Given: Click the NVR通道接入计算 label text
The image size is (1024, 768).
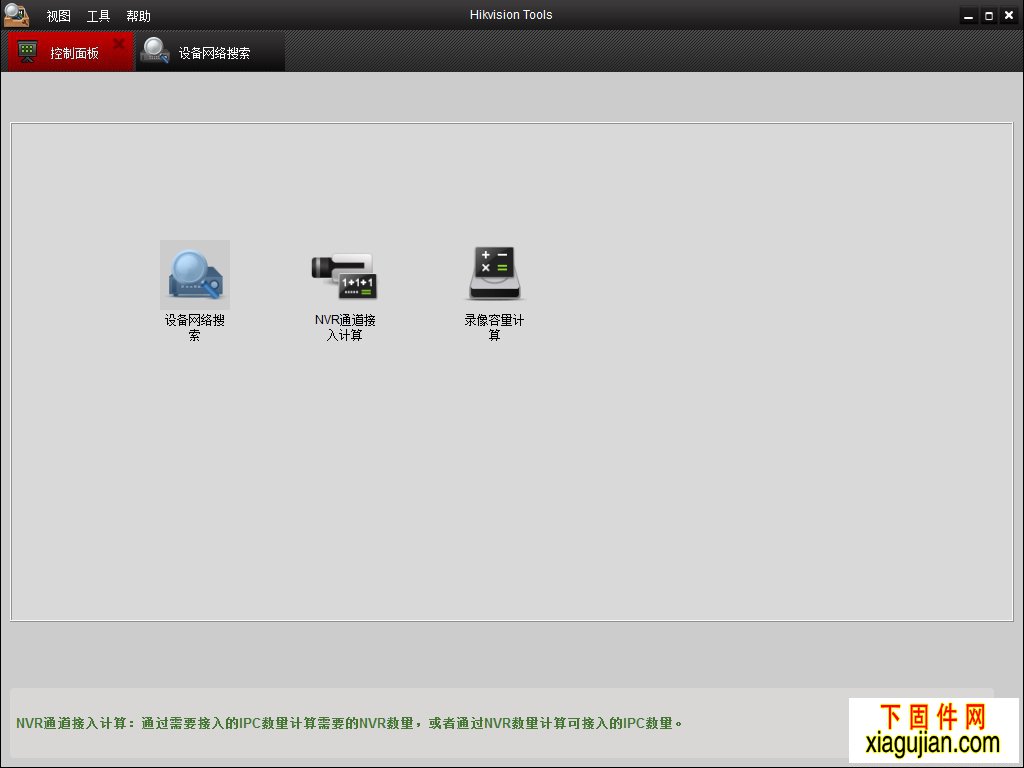Looking at the screenshot, I should pyautogui.click(x=345, y=327).
